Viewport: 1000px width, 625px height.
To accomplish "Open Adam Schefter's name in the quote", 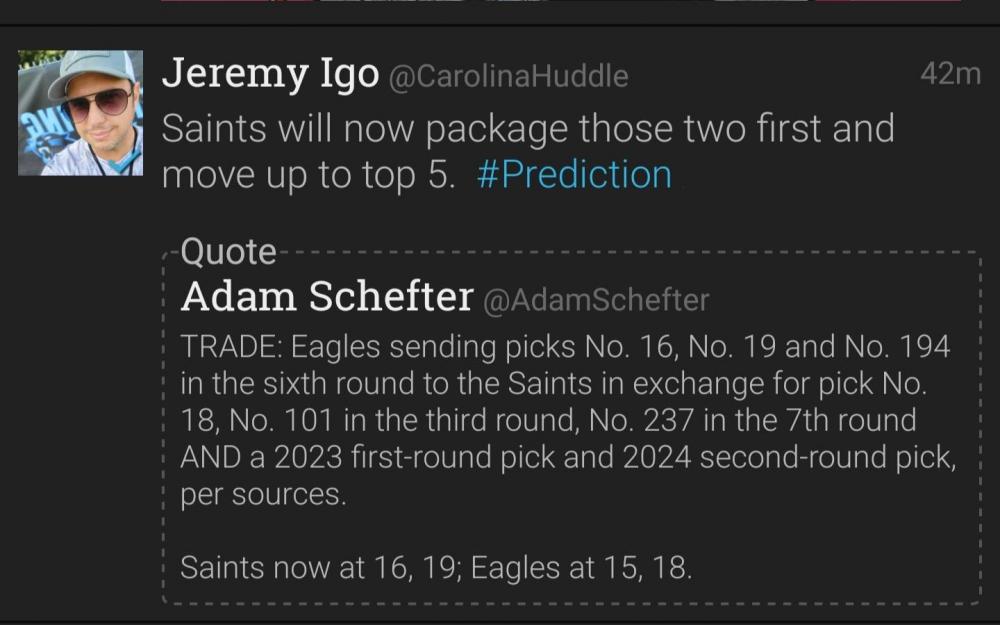I will [x=326, y=297].
